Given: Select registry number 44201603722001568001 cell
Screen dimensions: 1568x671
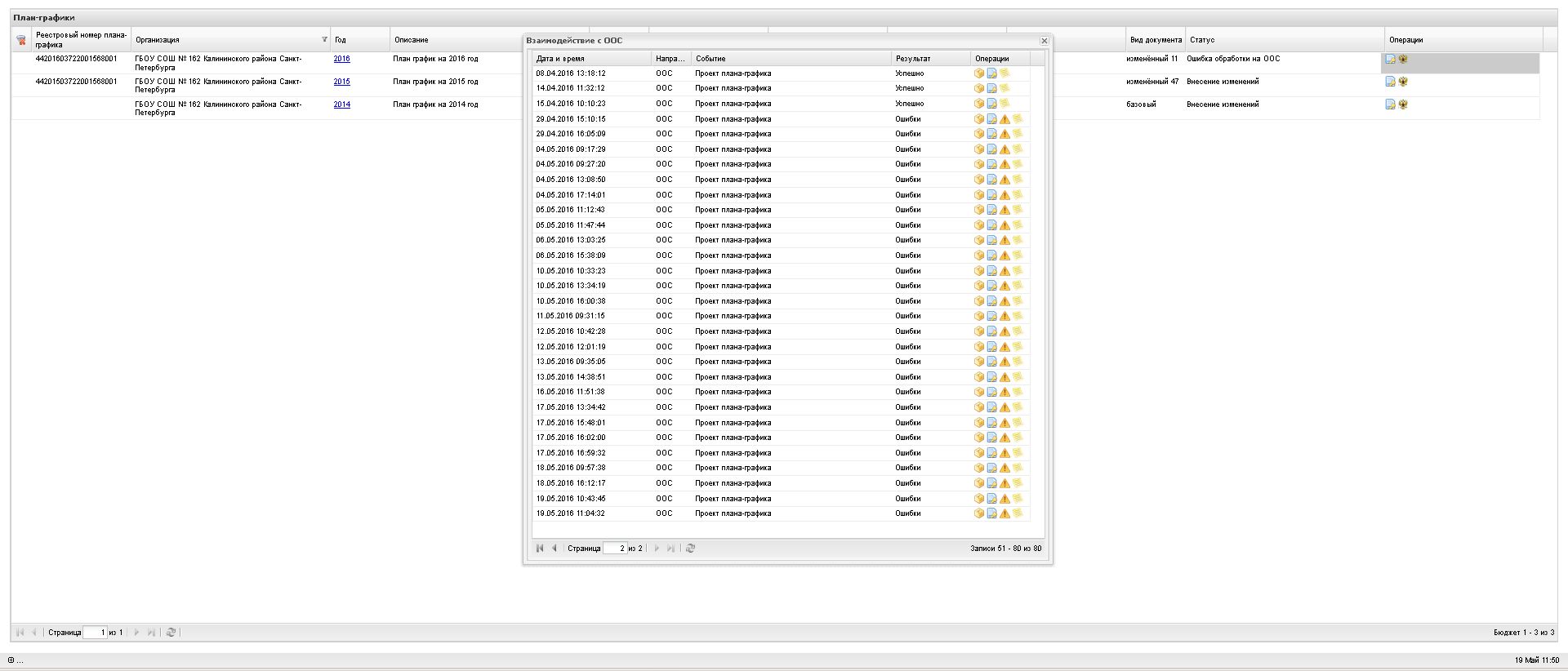Looking at the screenshot, I should coord(76,59).
